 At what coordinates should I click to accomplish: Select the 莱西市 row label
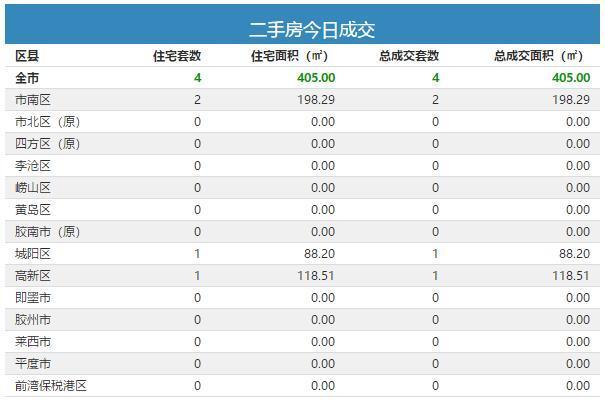(33, 342)
